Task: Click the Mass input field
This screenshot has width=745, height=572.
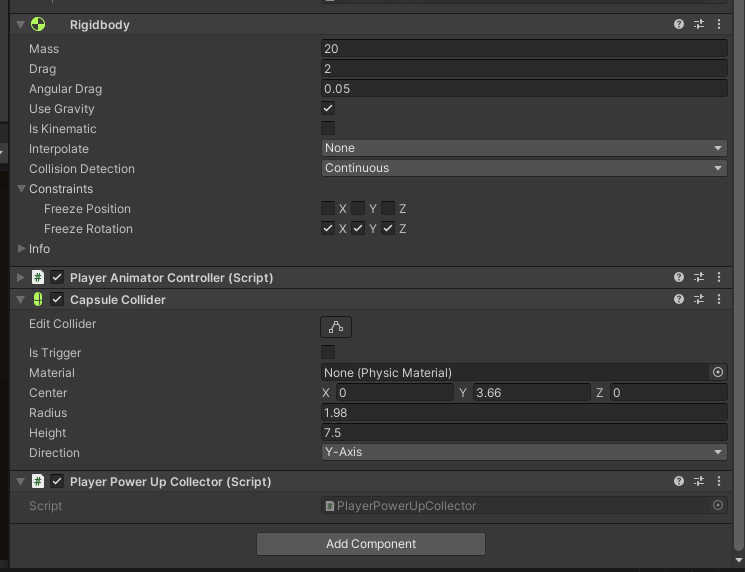Action: coord(524,48)
